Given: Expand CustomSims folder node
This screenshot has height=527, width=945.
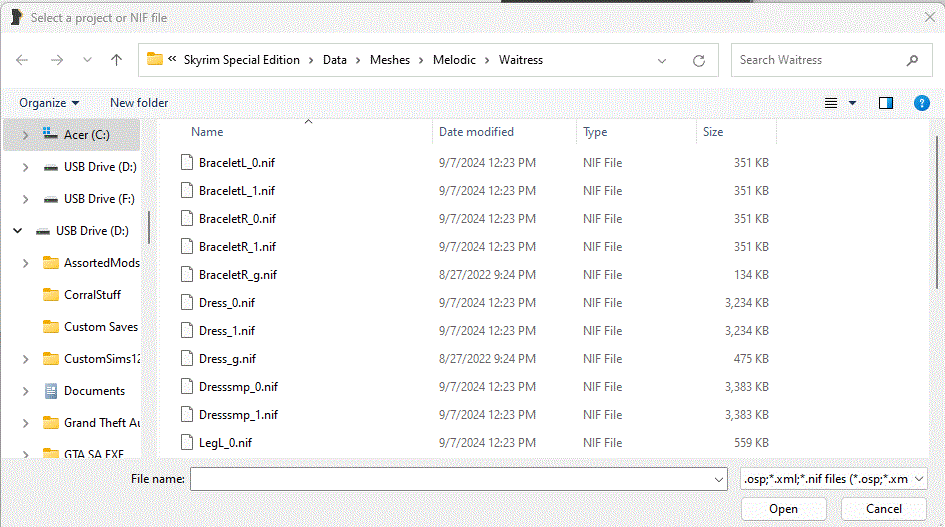Looking at the screenshot, I should coord(25,359).
